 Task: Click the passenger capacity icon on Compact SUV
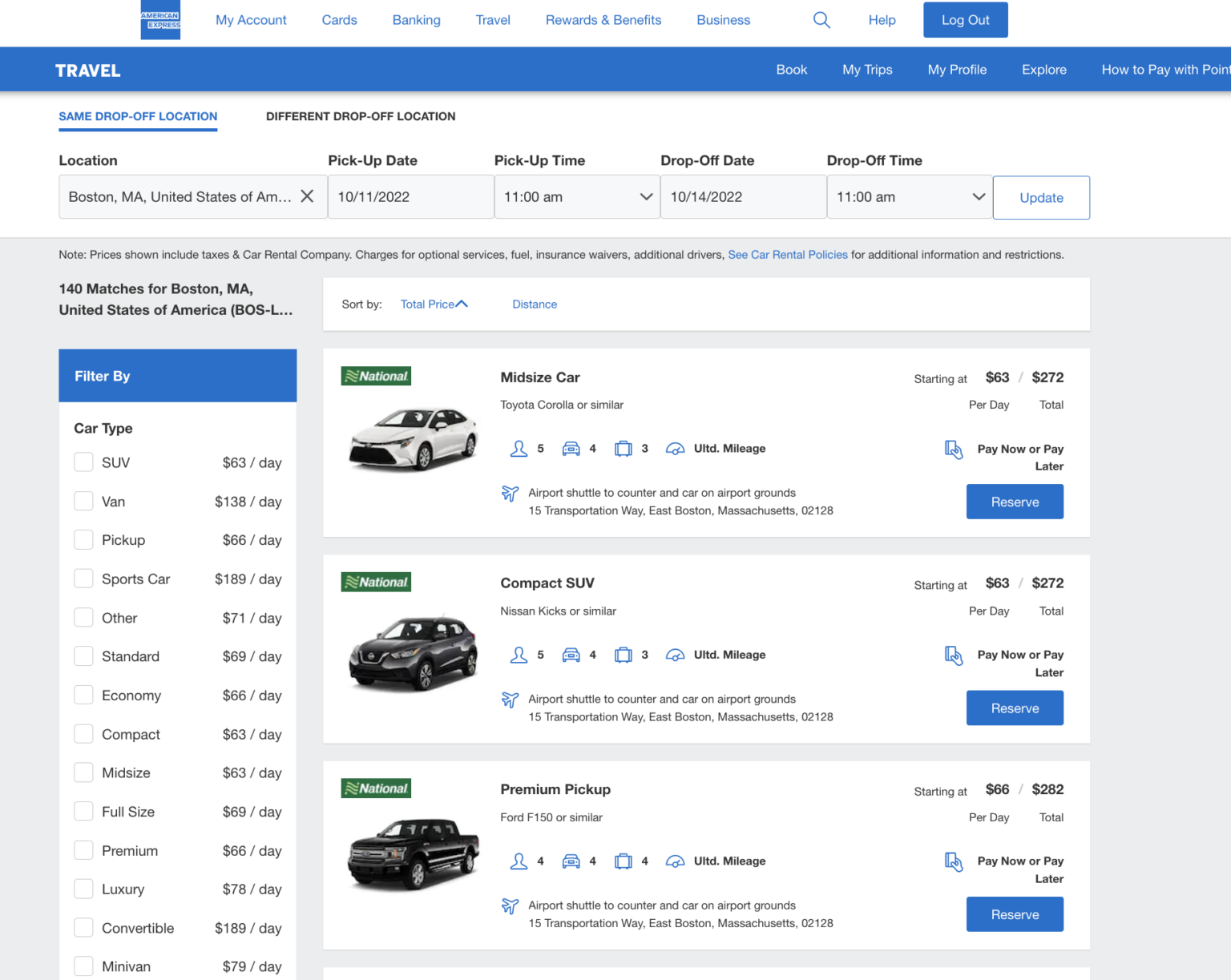click(x=519, y=654)
